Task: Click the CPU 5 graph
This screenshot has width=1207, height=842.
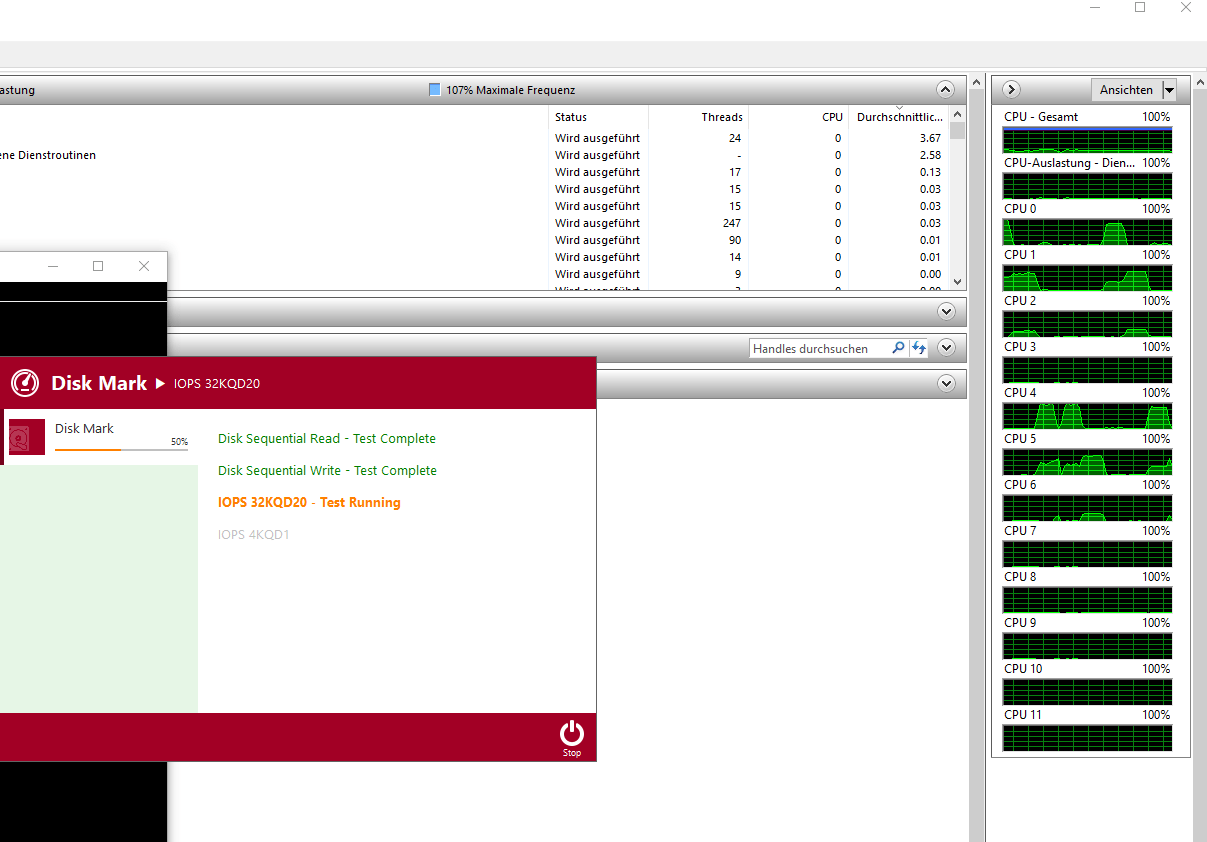Action: point(1086,462)
